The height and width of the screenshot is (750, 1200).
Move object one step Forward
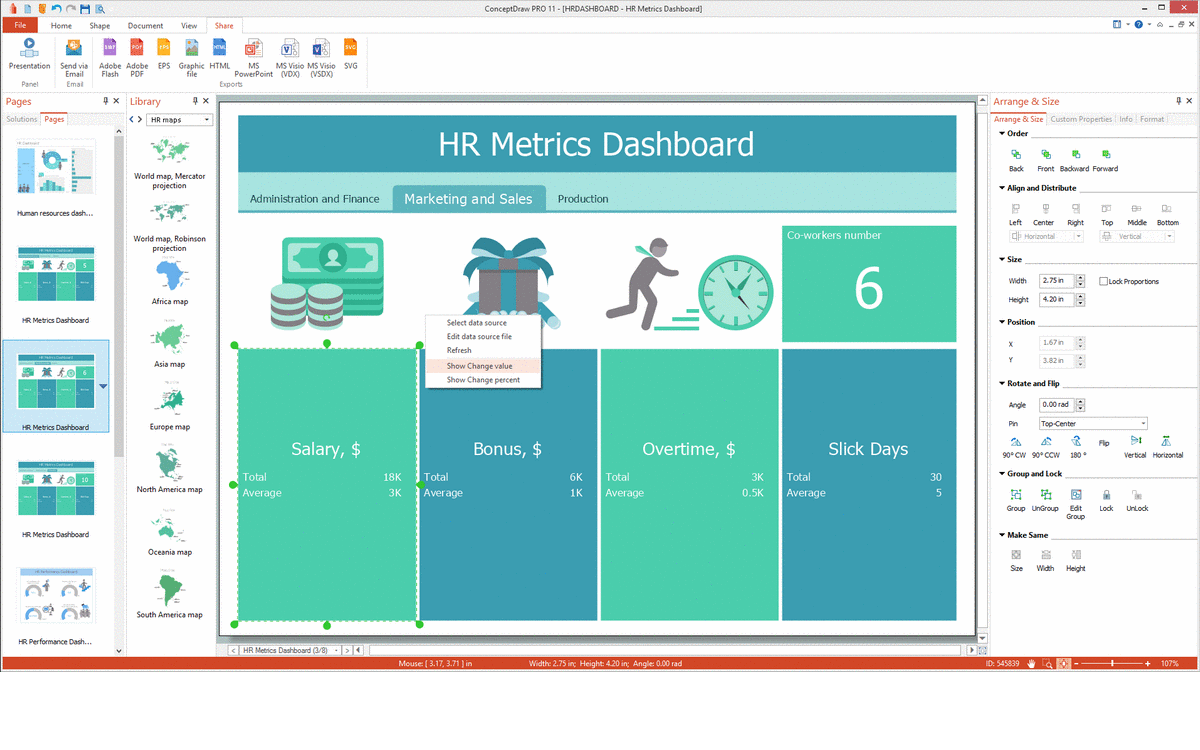pos(1105,160)
